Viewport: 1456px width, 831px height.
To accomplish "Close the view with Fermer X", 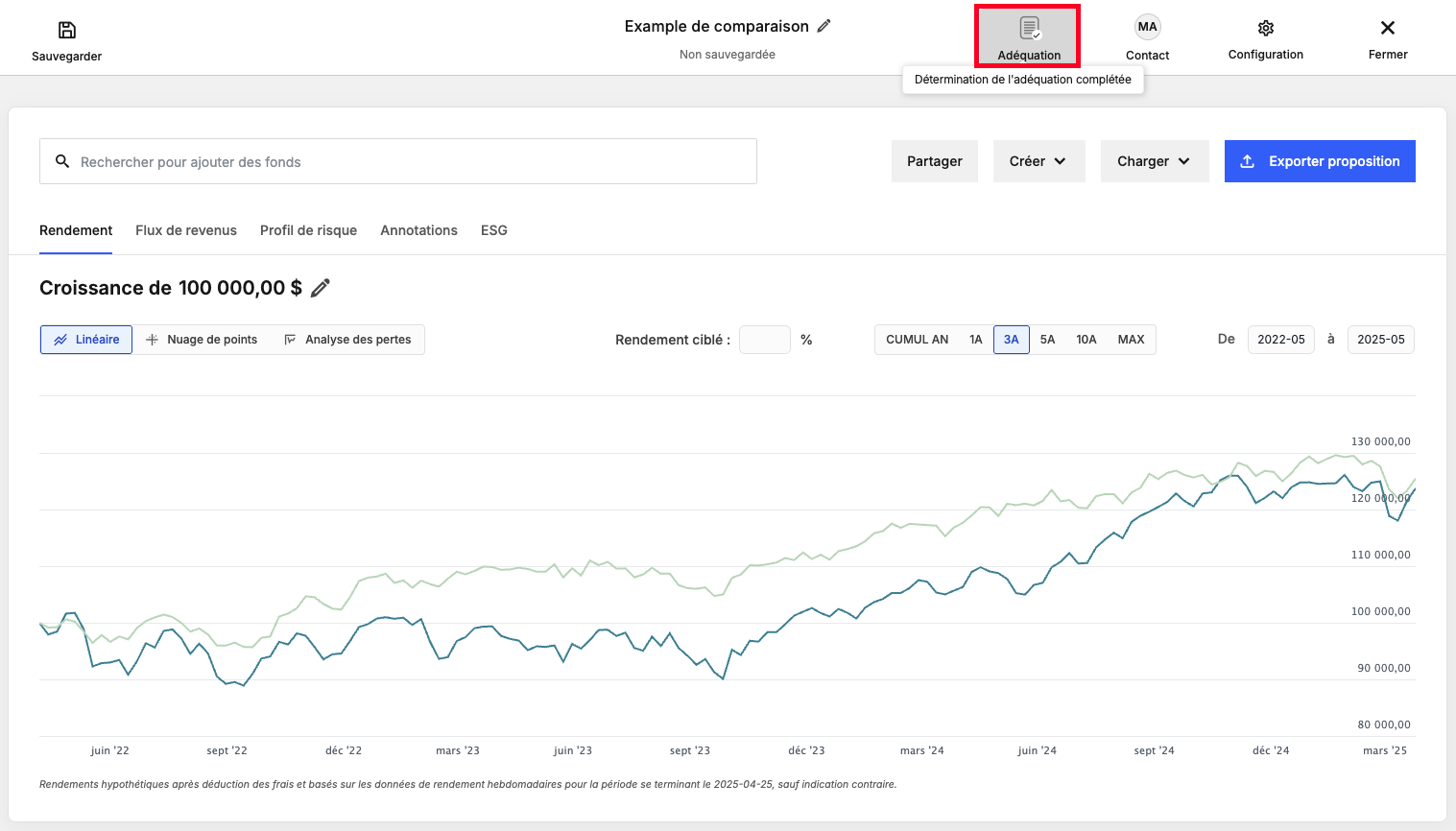I will [1388, 28].
